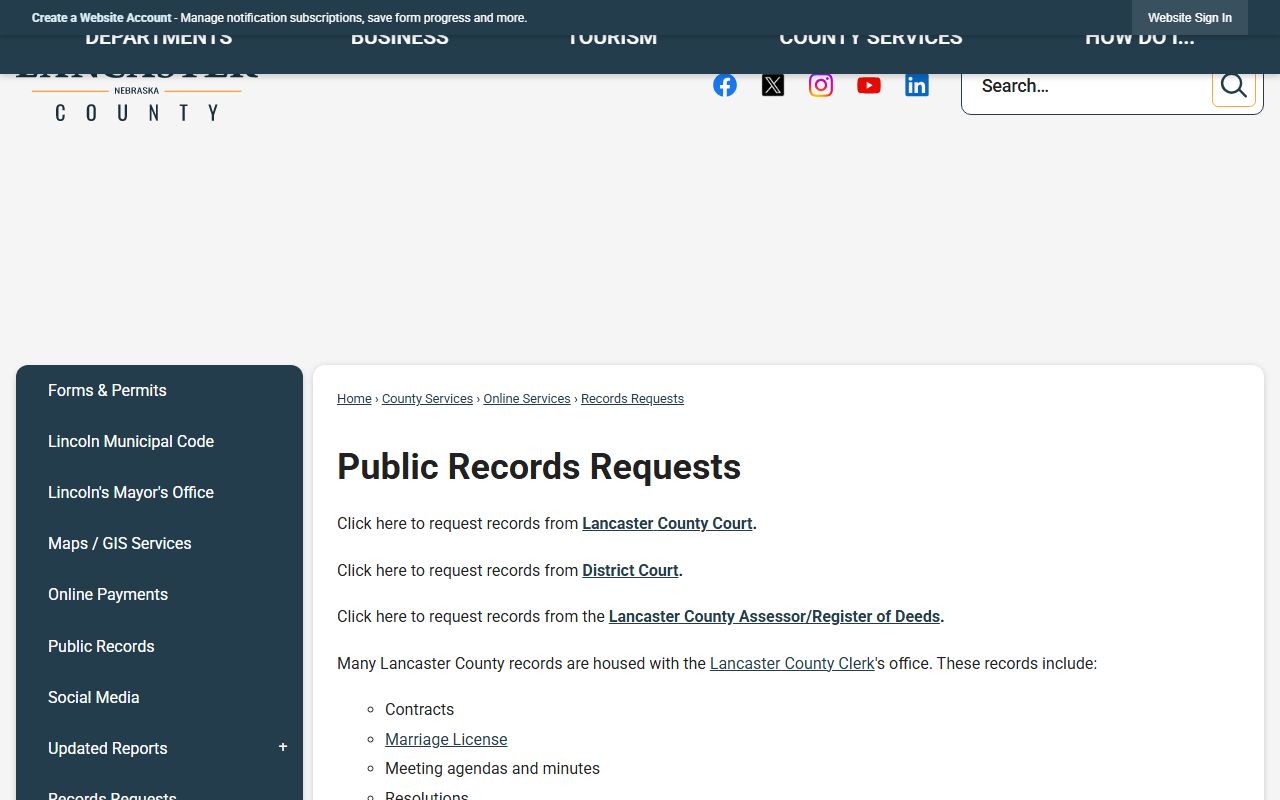The height and width of the screenshot is (800, 1280).
Task: Open the LinkedIn social icon
Action: coord(917,85)
